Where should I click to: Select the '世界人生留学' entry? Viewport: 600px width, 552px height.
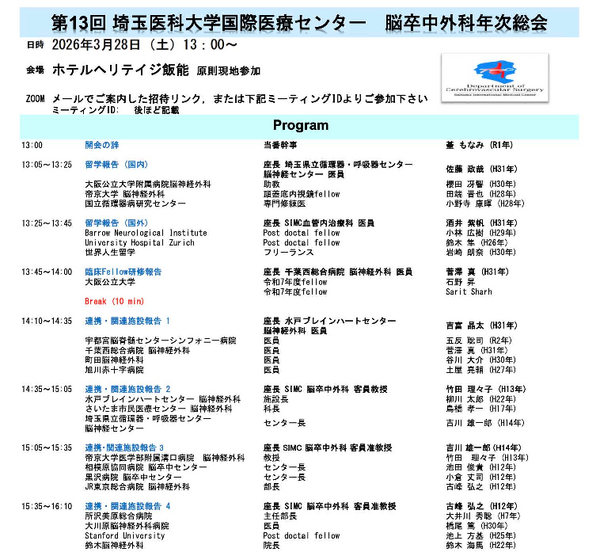coord(110,252)
